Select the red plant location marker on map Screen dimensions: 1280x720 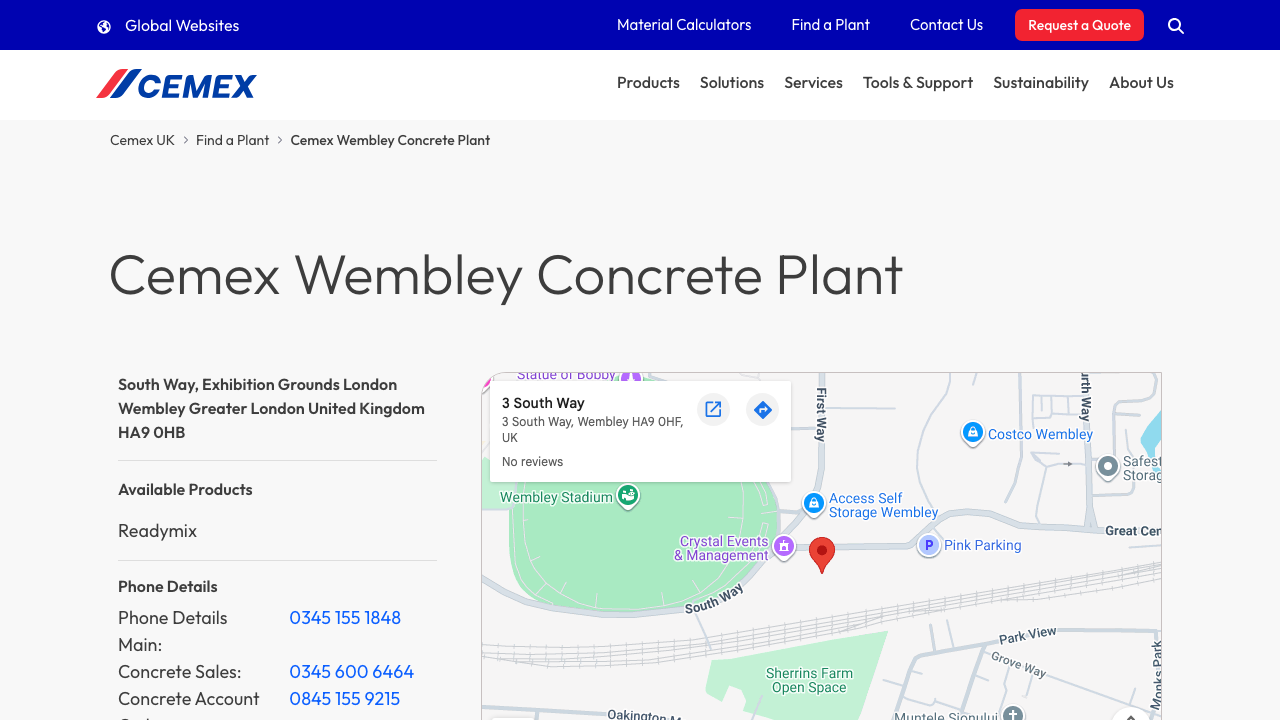[x=822, y=550]
